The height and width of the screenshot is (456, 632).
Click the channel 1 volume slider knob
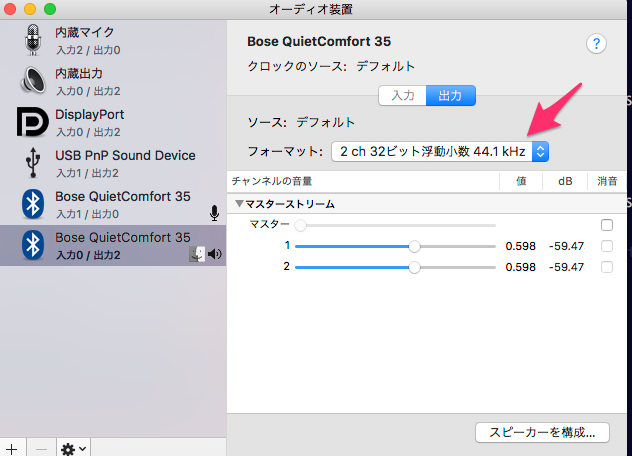pos(414,246)
